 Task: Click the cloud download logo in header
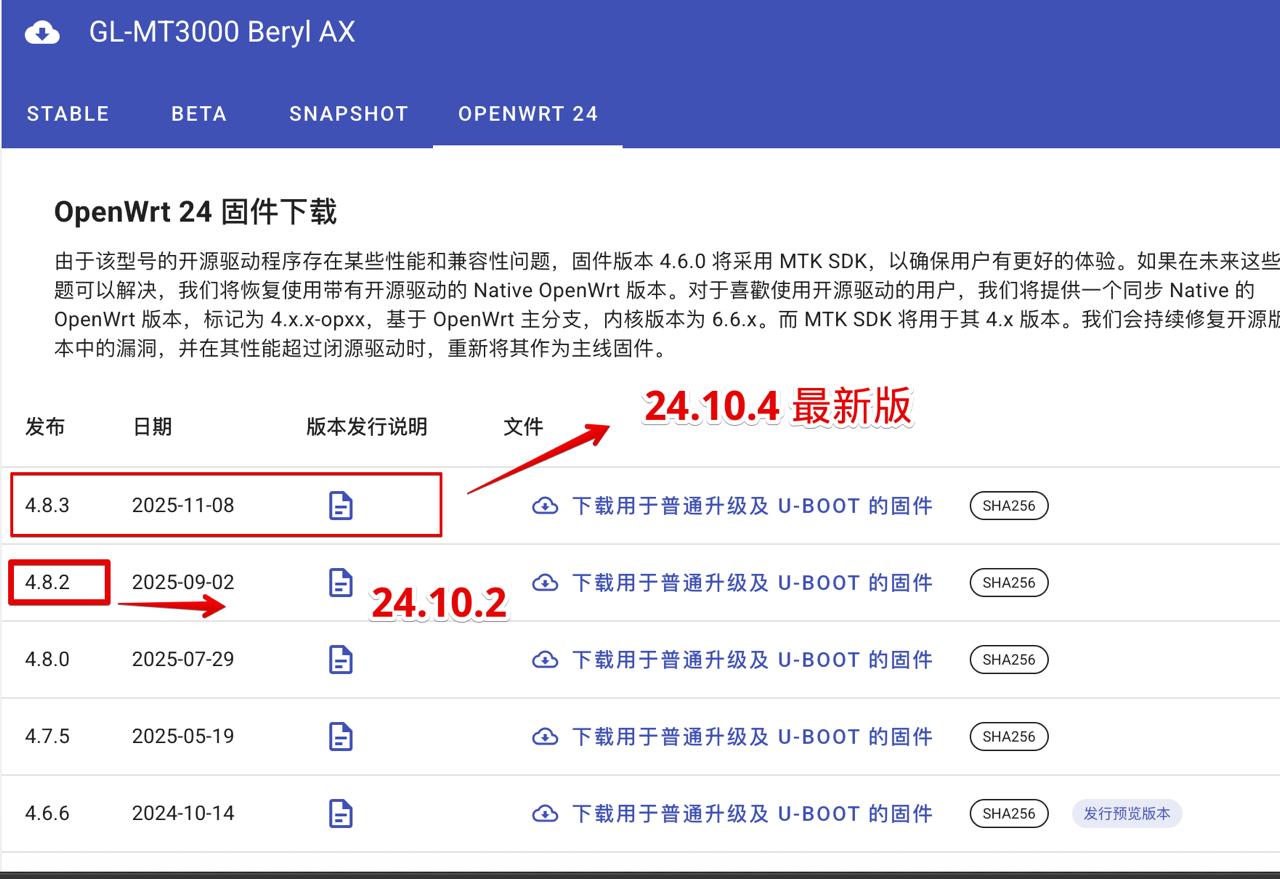pyautogui.click(x=41, y=33)
